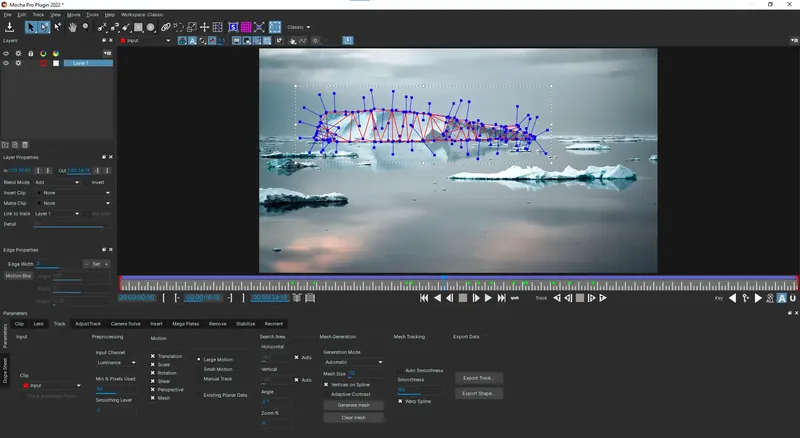Open the Tools menu

click(x=92, y=15)
